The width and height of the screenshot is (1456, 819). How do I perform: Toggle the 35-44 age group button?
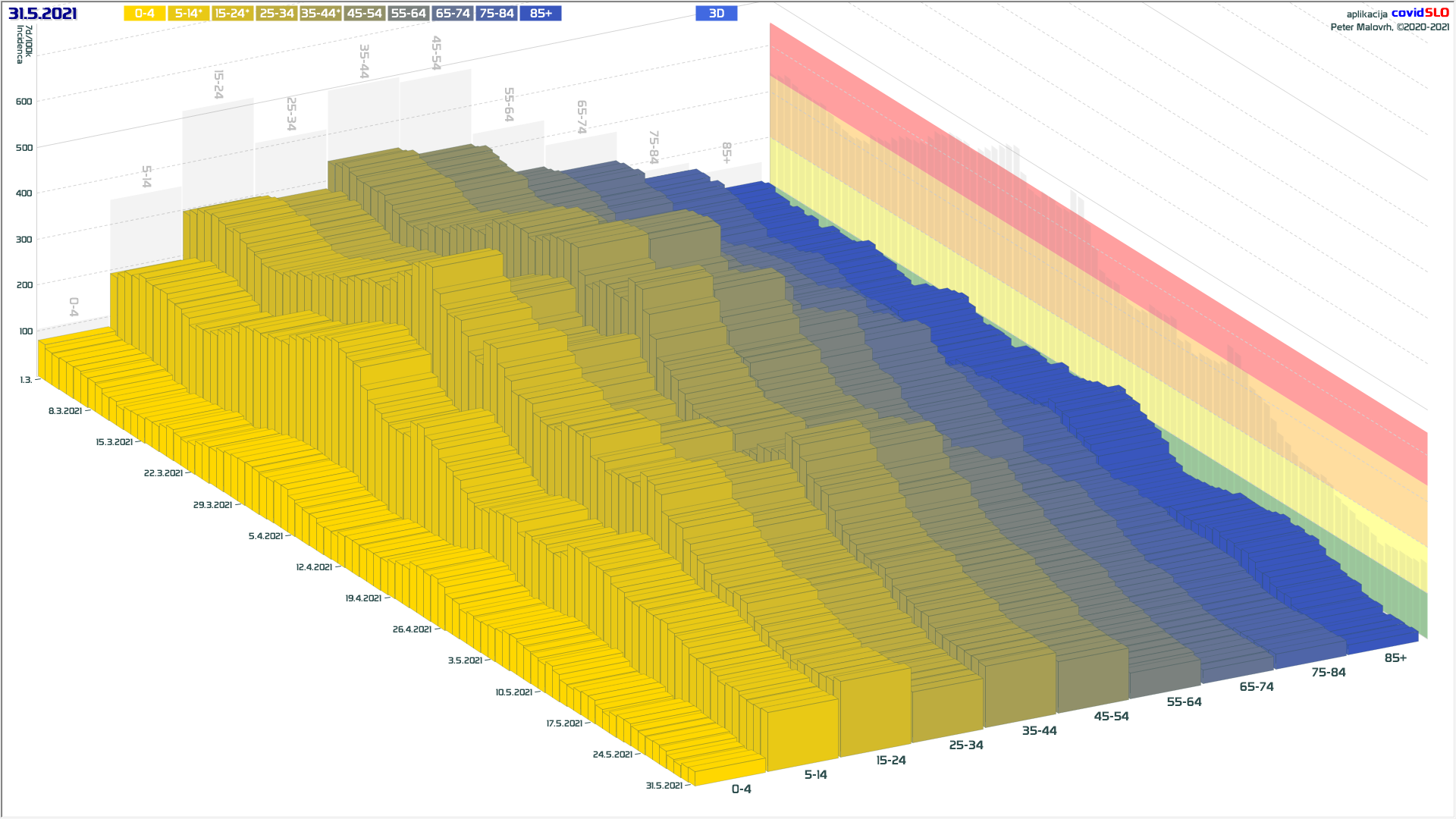click(x=320, y=14)
